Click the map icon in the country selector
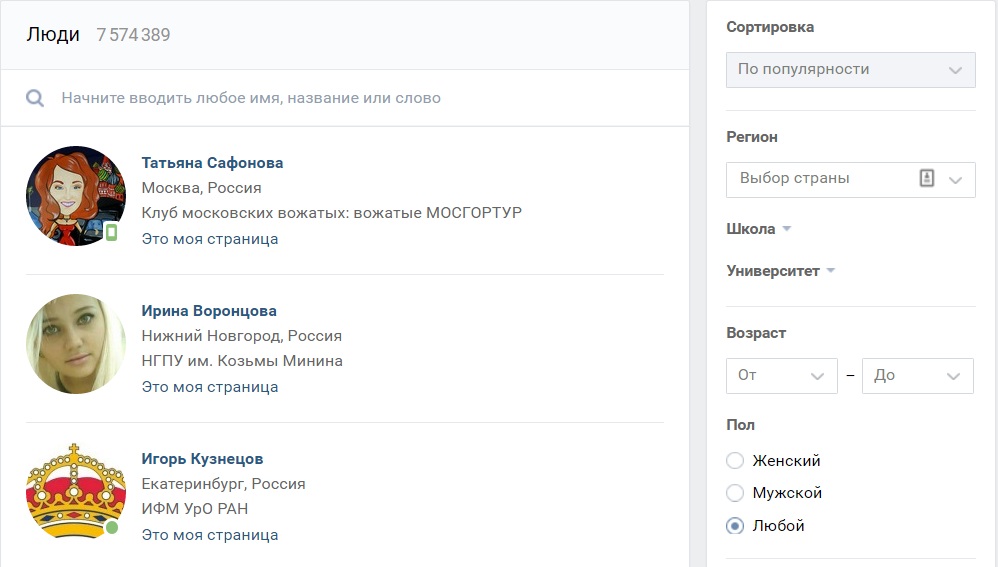The height and width of the screenshot is (567, 998). point(927,178)
